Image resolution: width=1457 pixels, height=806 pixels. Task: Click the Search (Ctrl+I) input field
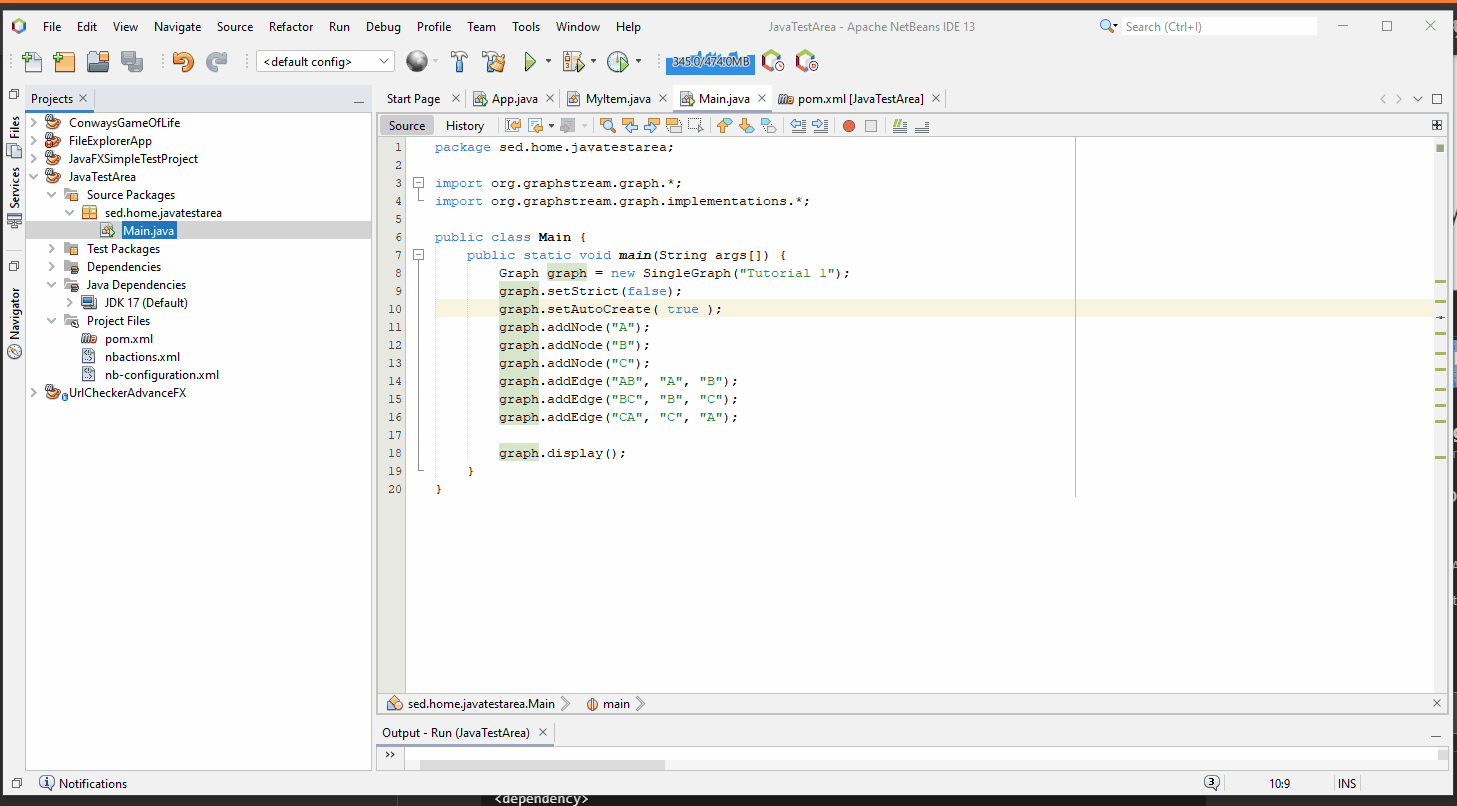point(1218,27)
